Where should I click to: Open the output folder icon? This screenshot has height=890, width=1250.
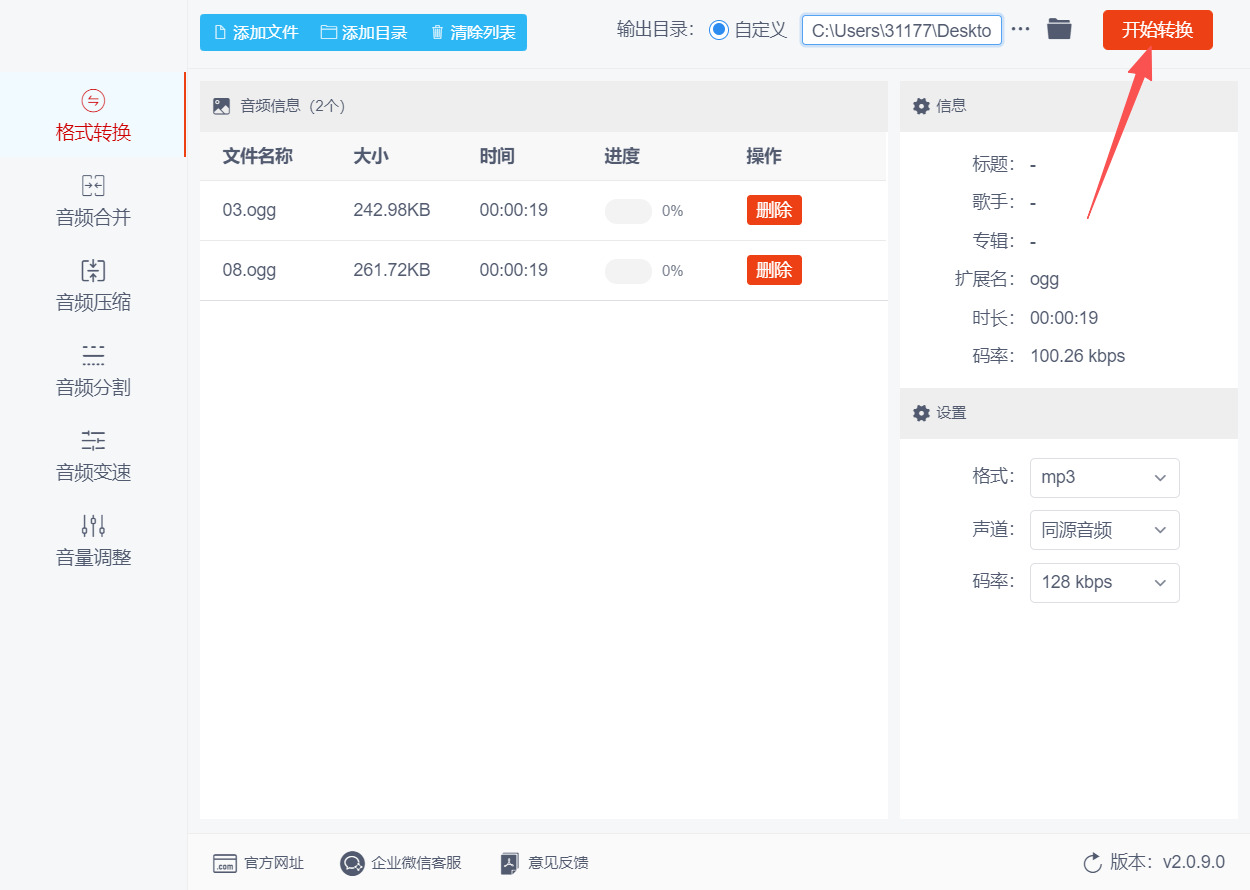click(1059, 29)
